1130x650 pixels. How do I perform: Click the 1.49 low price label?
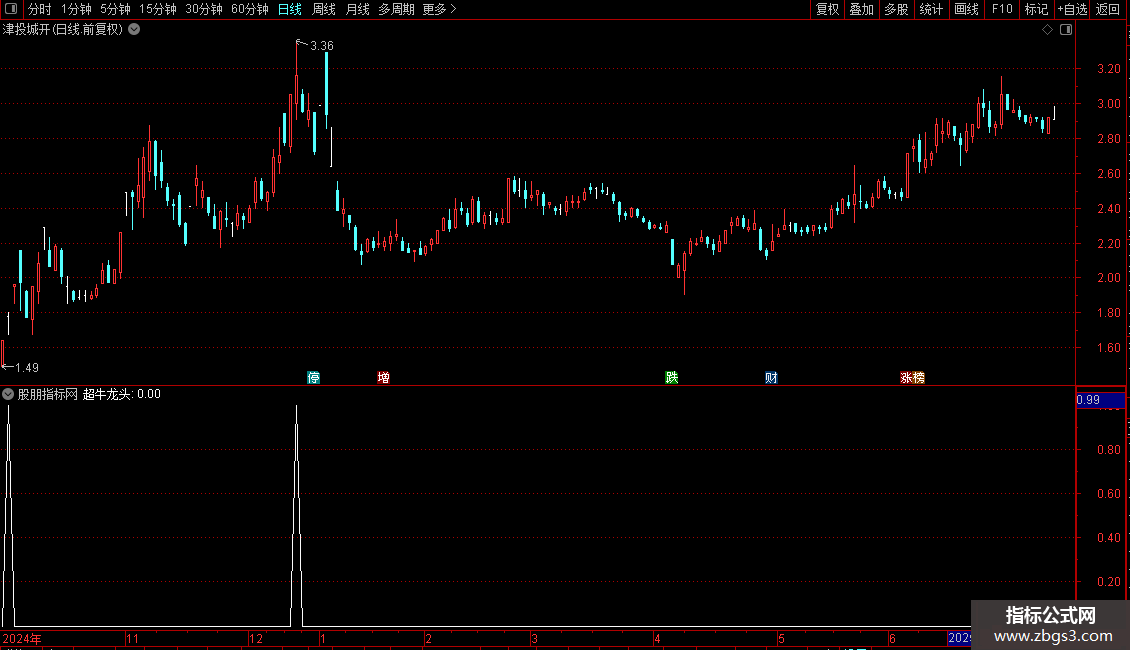(x=27, y=368)
